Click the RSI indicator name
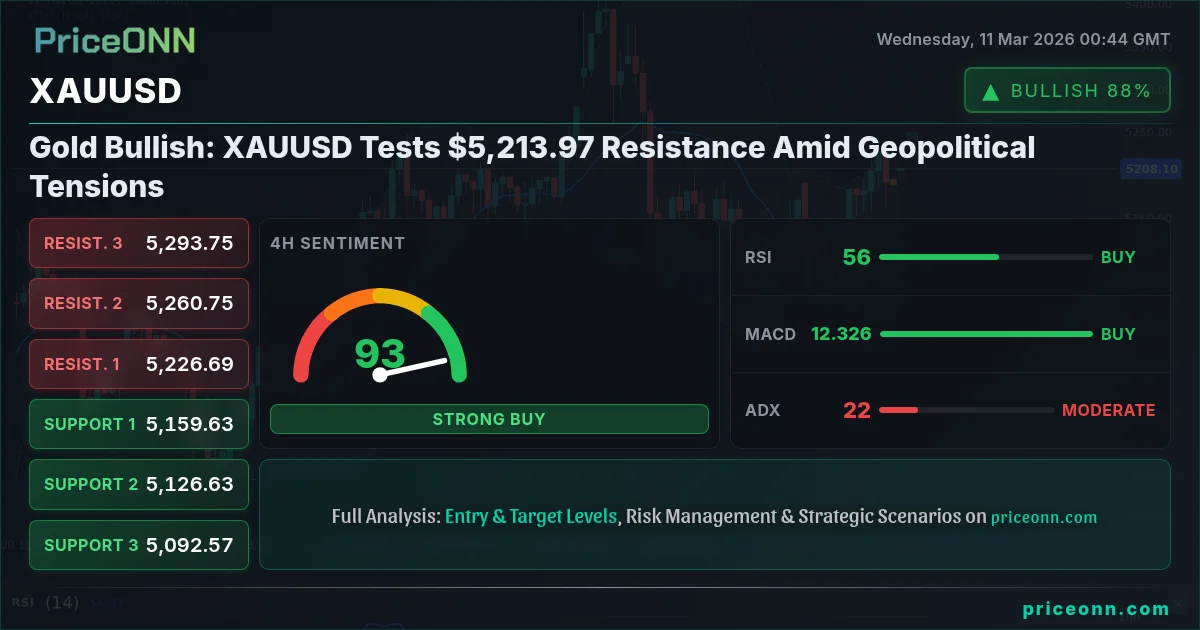 tap(758, 257)
